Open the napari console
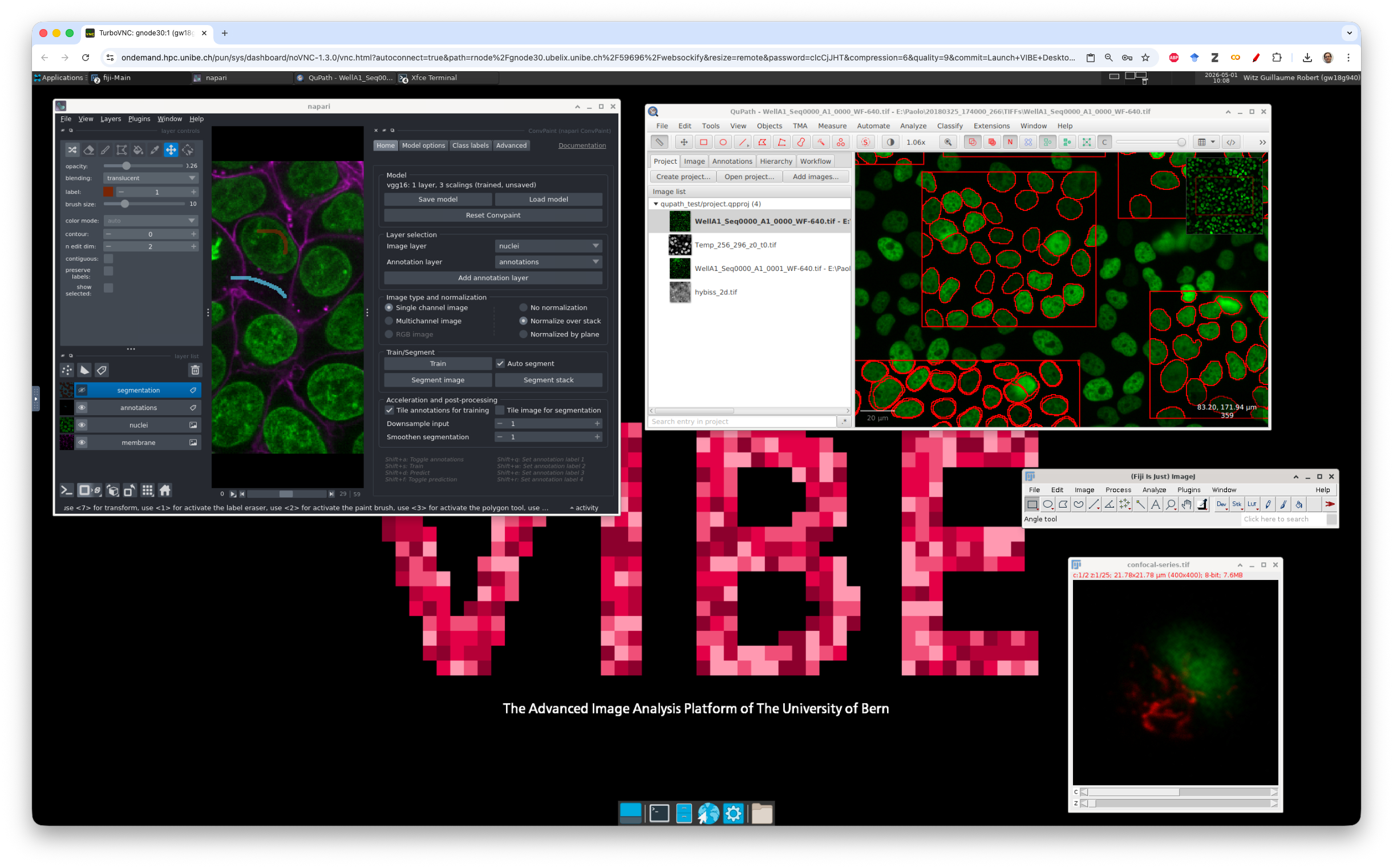This screenshot has width=1393, height=868. point(67,490)
